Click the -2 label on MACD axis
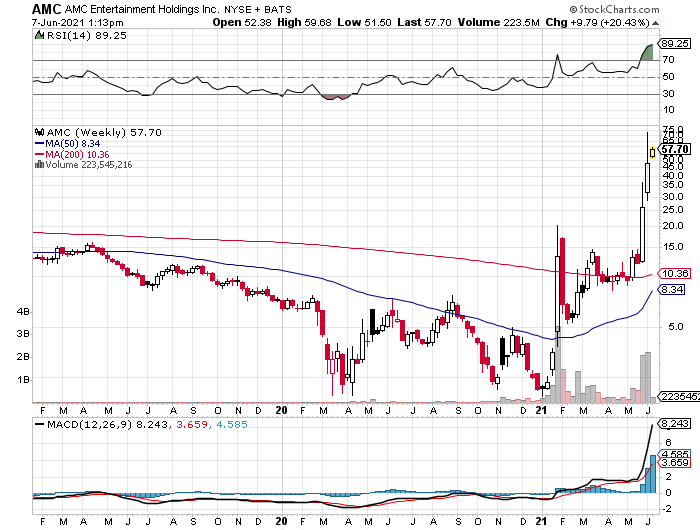 (x=667, y=509)
